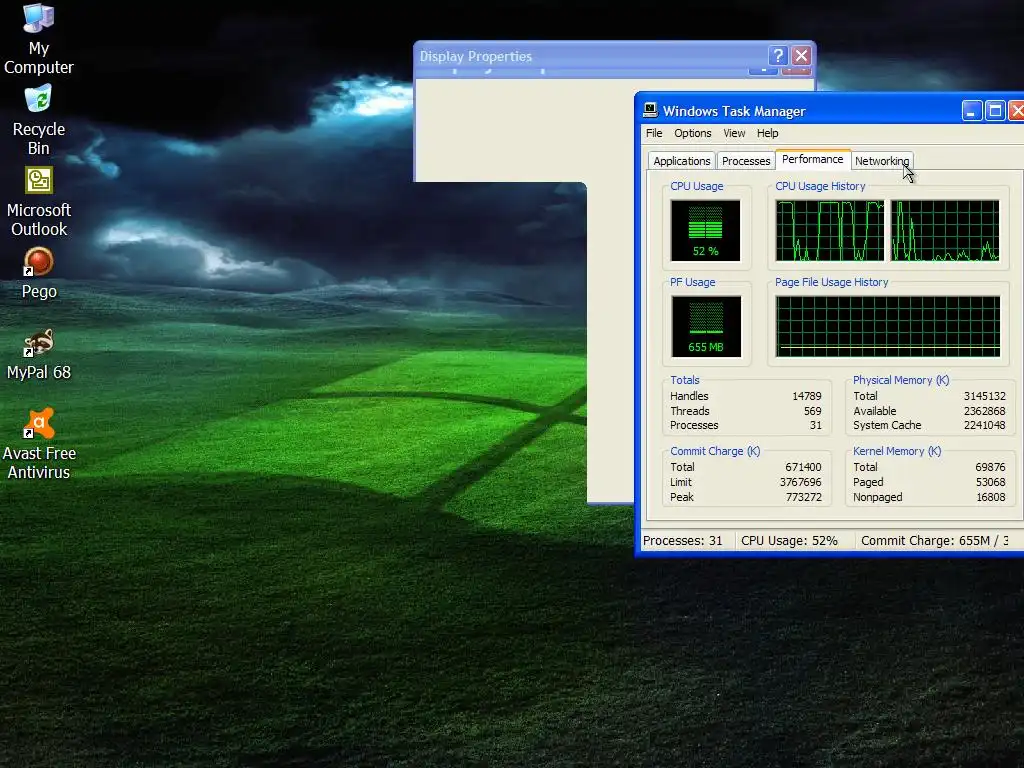Click Physical Memory Available value 2362868
This screenshot has height=768, width=1024.
point(985,411)
